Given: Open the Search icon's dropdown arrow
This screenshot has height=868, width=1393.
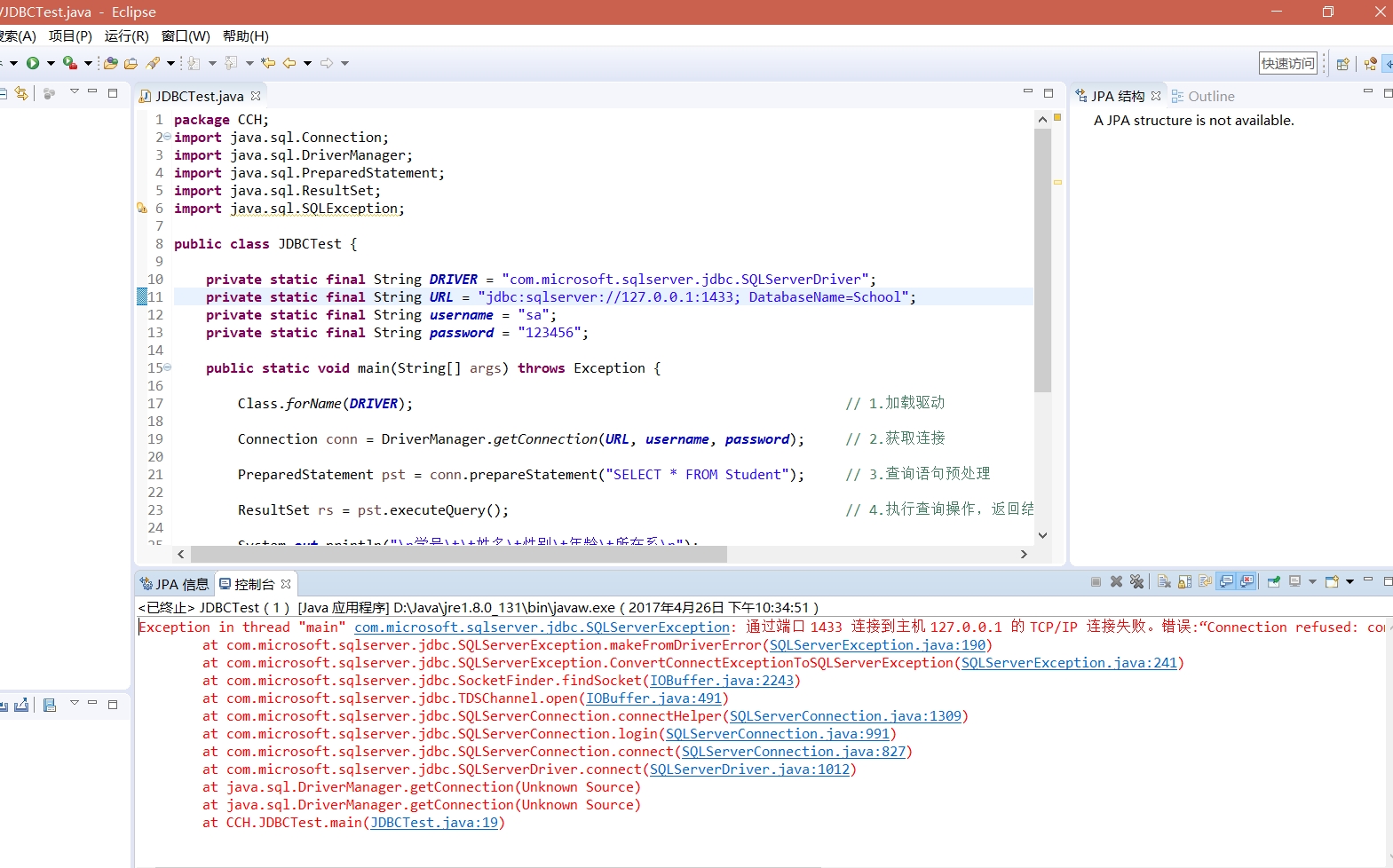Looking at the screenshot, I should click(x=170, y=63).
